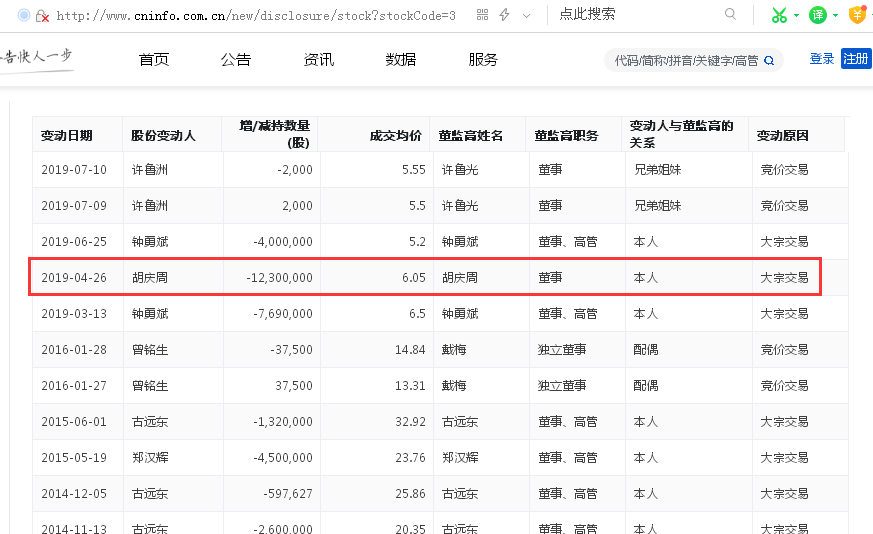Open the 资讯 menu item

pyautogui.click(x=318, y=60)
